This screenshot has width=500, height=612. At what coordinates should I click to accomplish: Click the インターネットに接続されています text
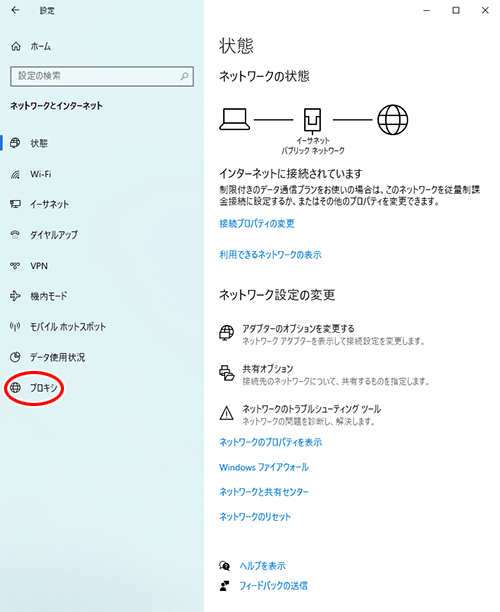(x=291, y=173)
